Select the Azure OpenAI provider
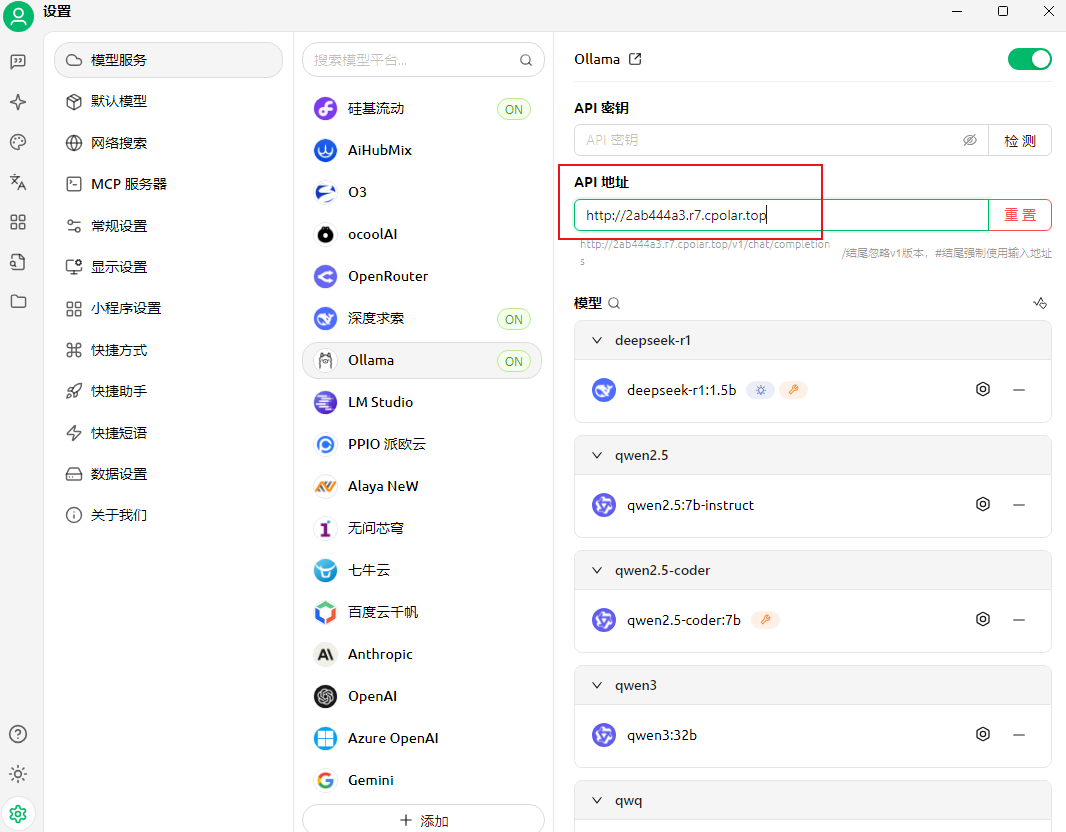1066x832 pixels. pos(422,738)
